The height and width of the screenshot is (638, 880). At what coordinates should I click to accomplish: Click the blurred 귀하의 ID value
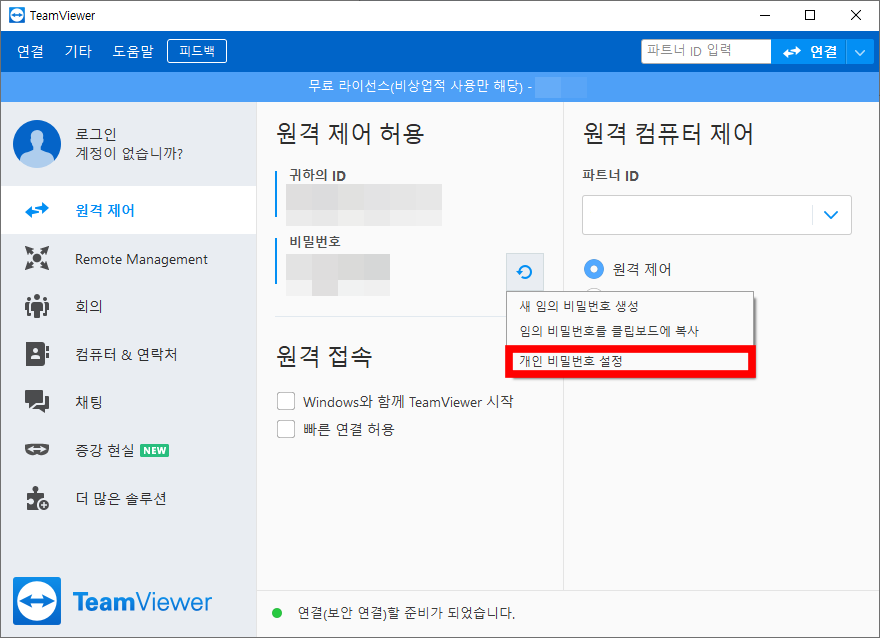tap(364, 205)
